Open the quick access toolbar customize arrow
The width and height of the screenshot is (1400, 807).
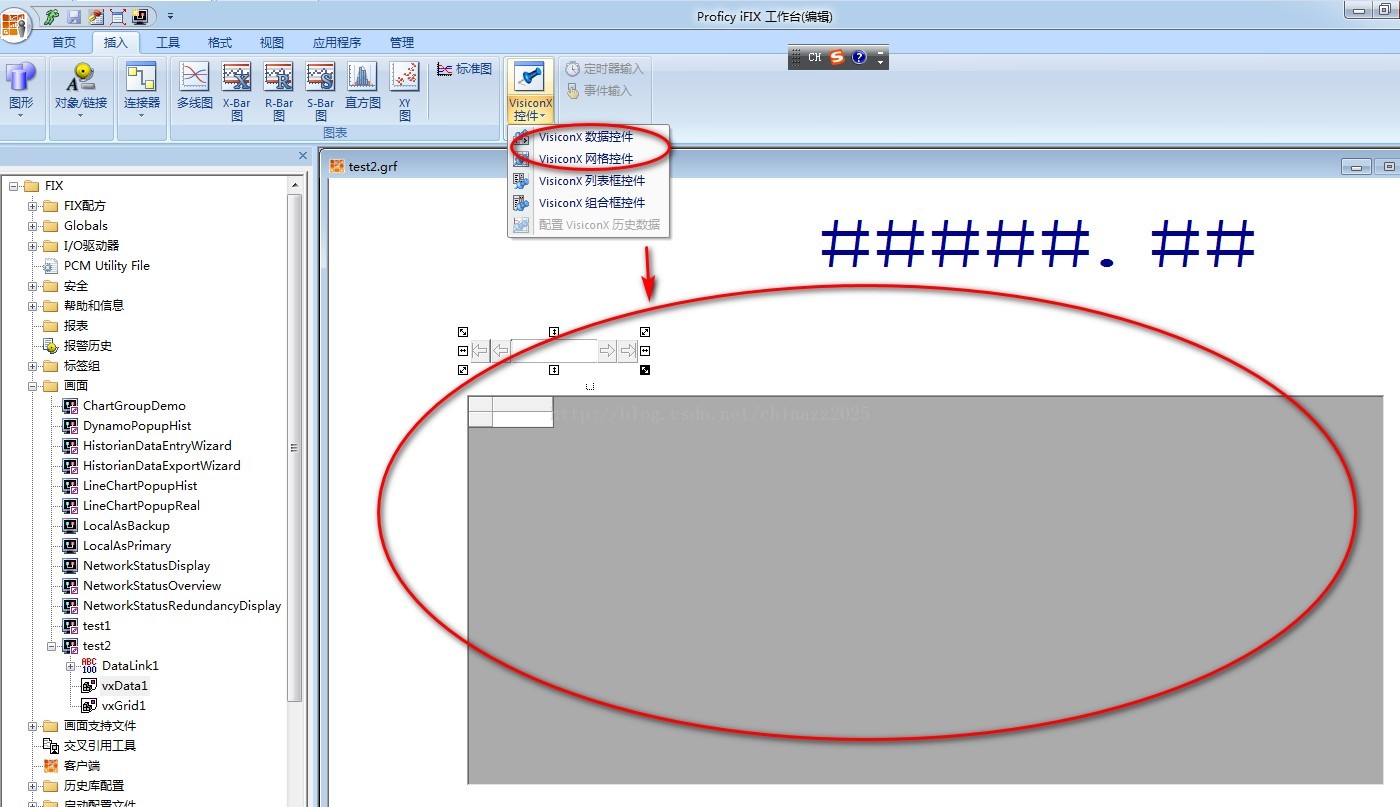point(170,16)
